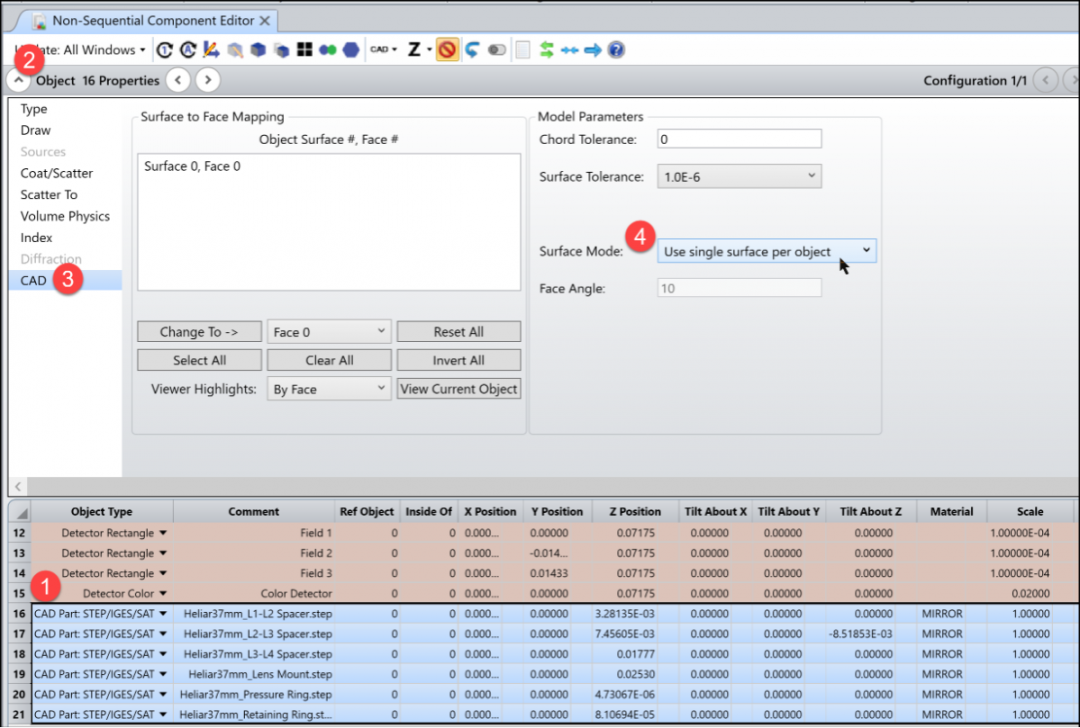The width and height of the screenshot is (1080, 728).
Task: Click the blue hexagon toolbar icon
Action: 351,50
